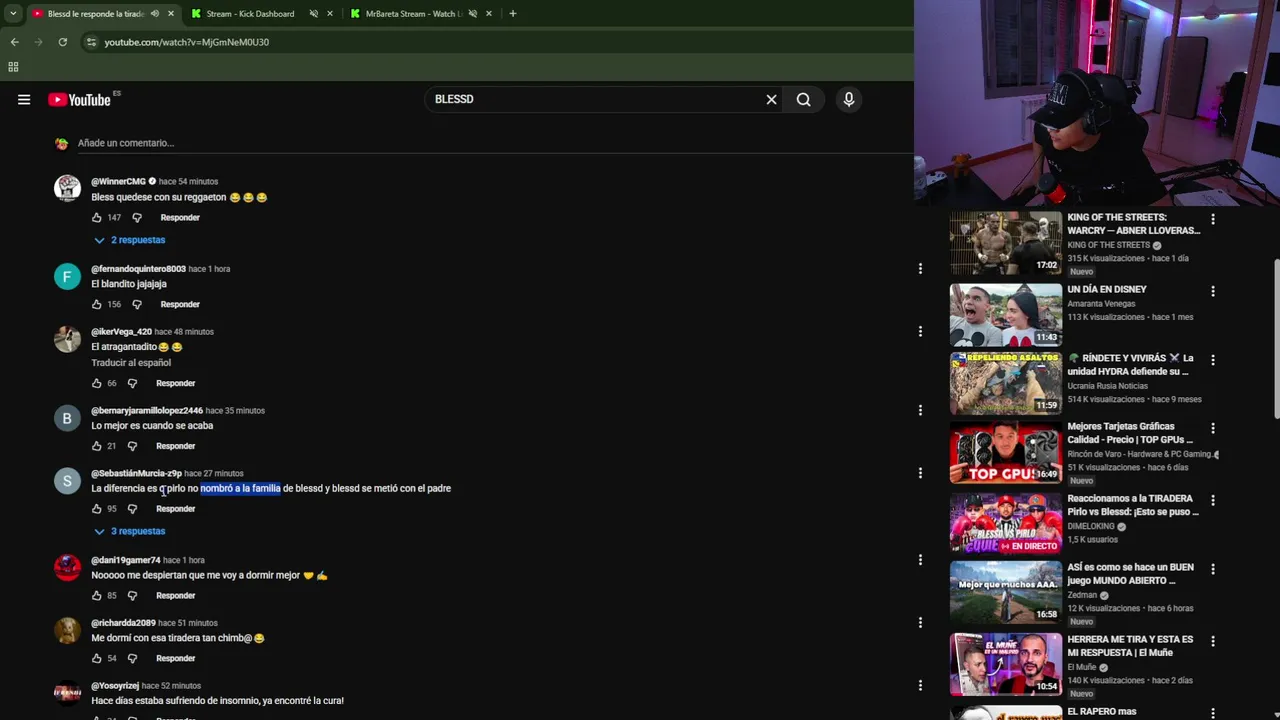Like the 'El atragantadito' comment
Screen dimensions: 1280x720
97,383
